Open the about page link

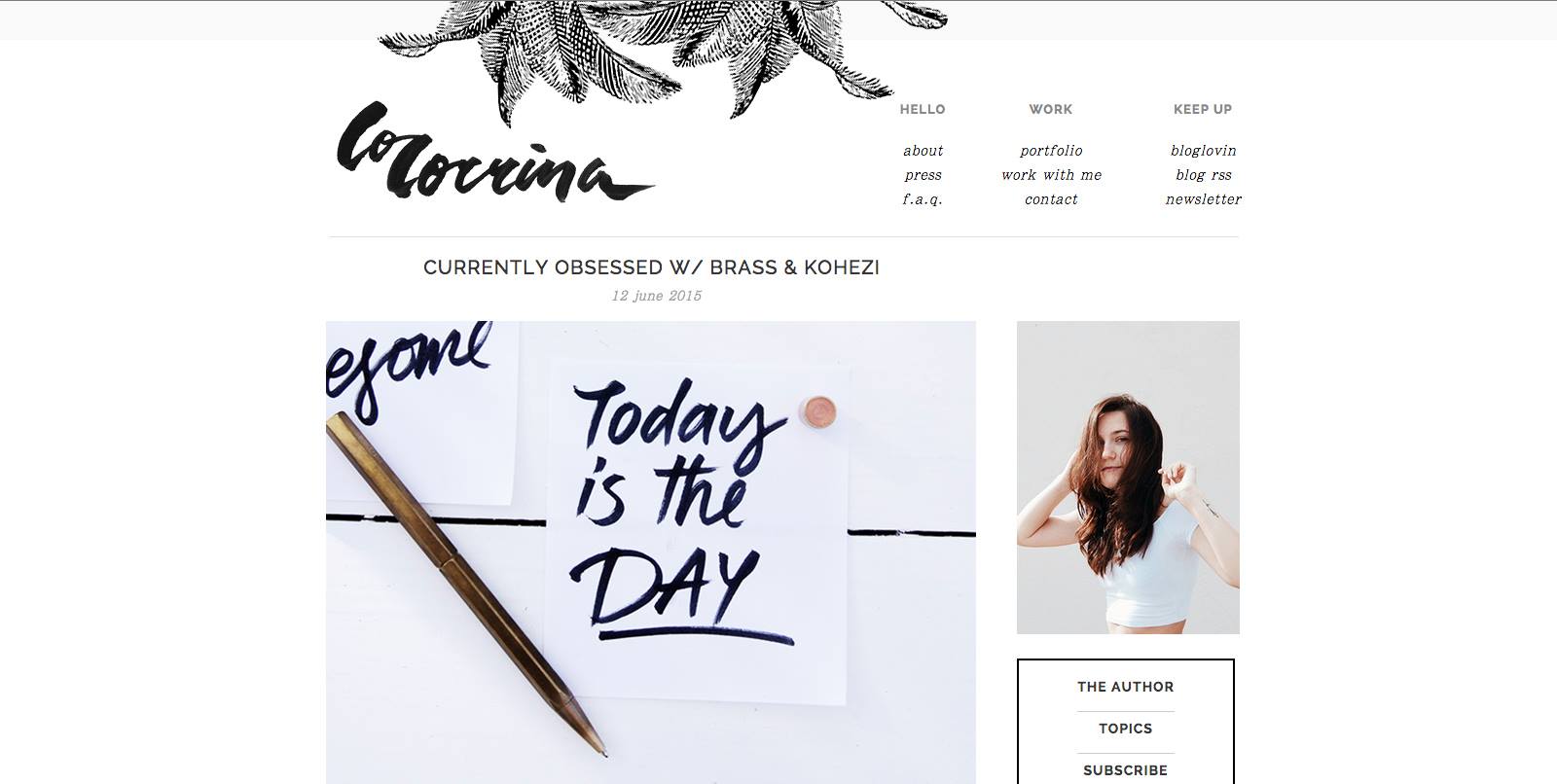923,151
